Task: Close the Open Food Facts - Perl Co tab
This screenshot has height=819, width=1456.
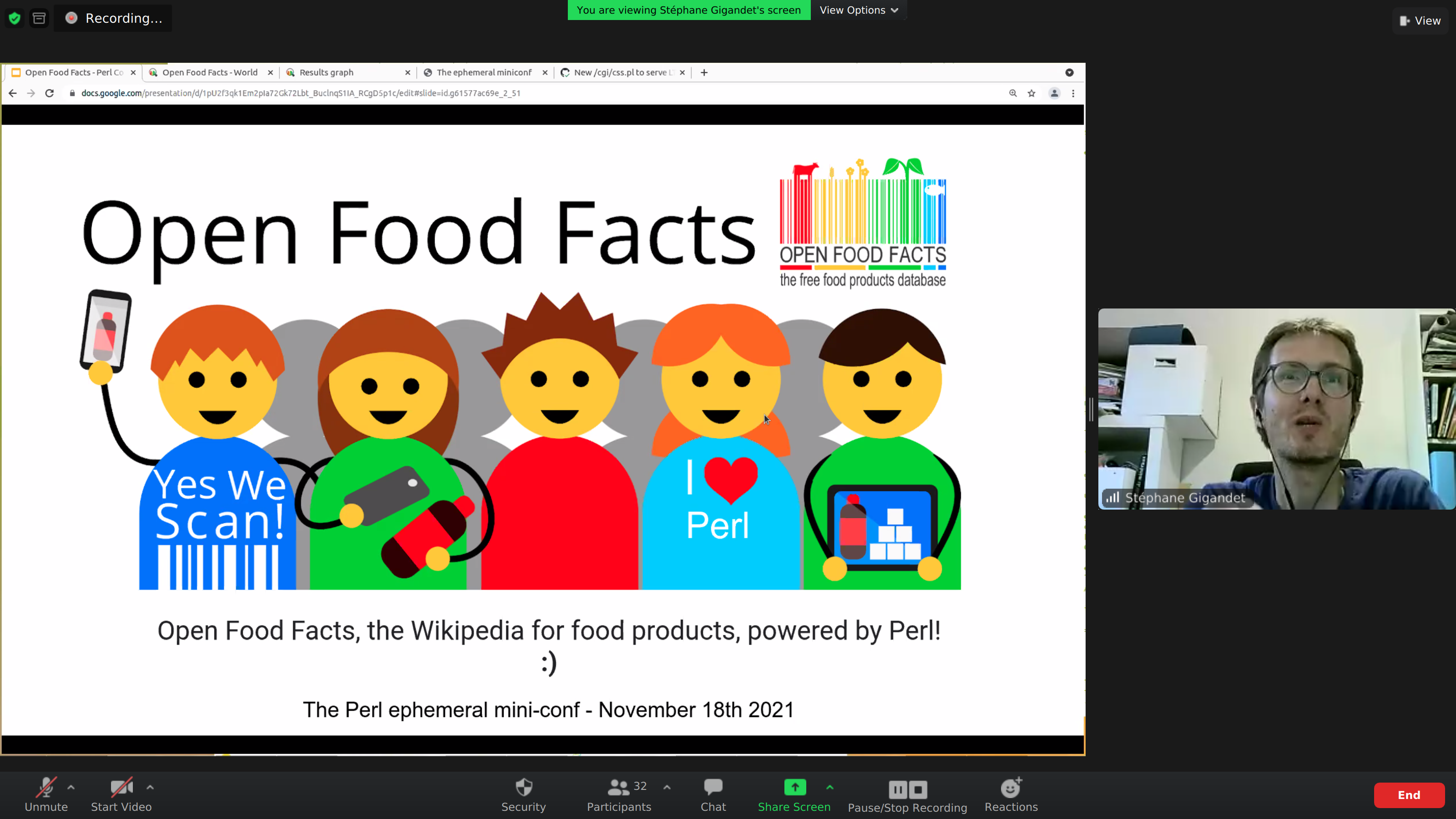Action: pos(133,72)
